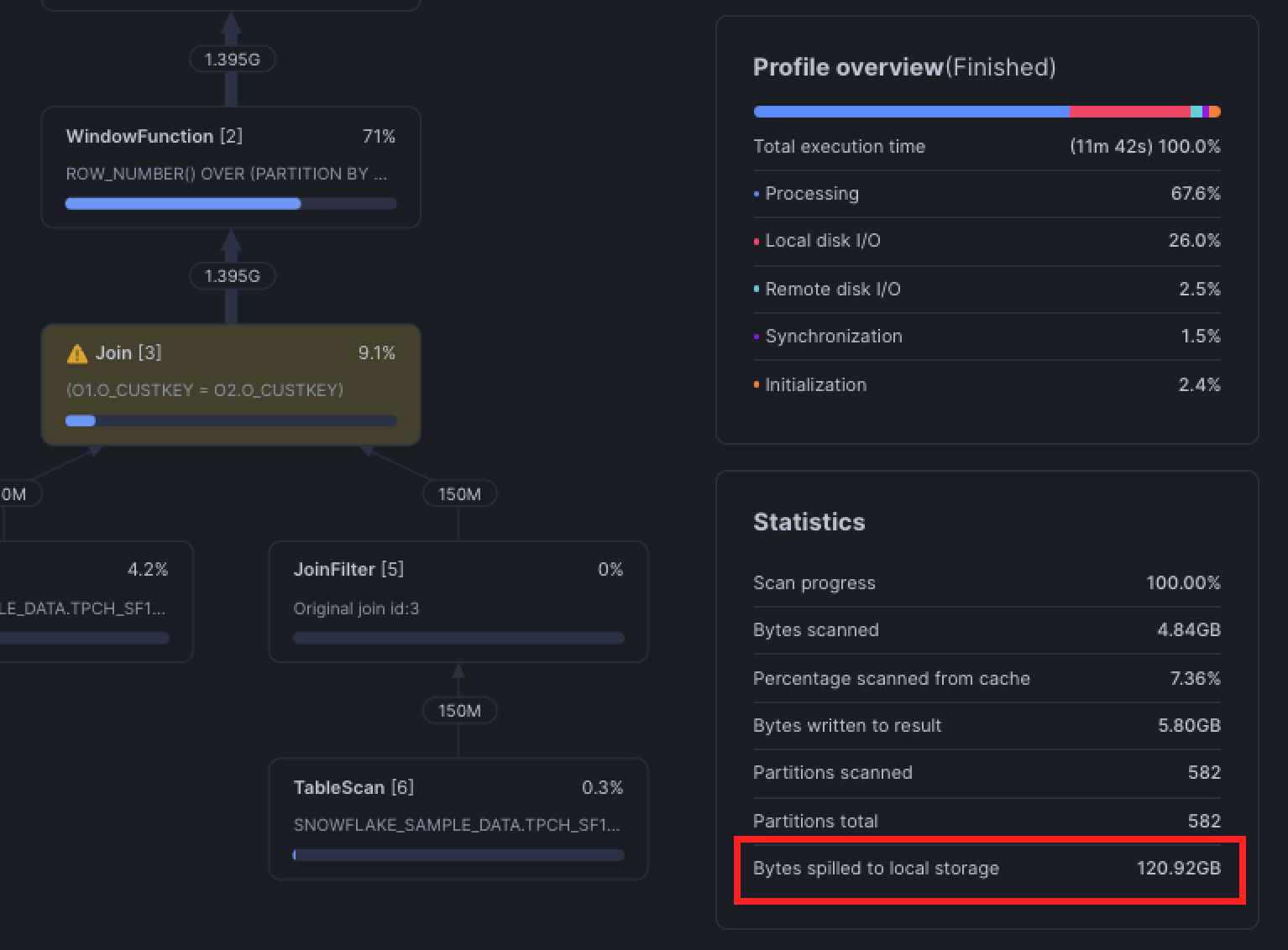The image size is (1288, 950).
Task: Select the TableScan [6] node
Action: 458,818
